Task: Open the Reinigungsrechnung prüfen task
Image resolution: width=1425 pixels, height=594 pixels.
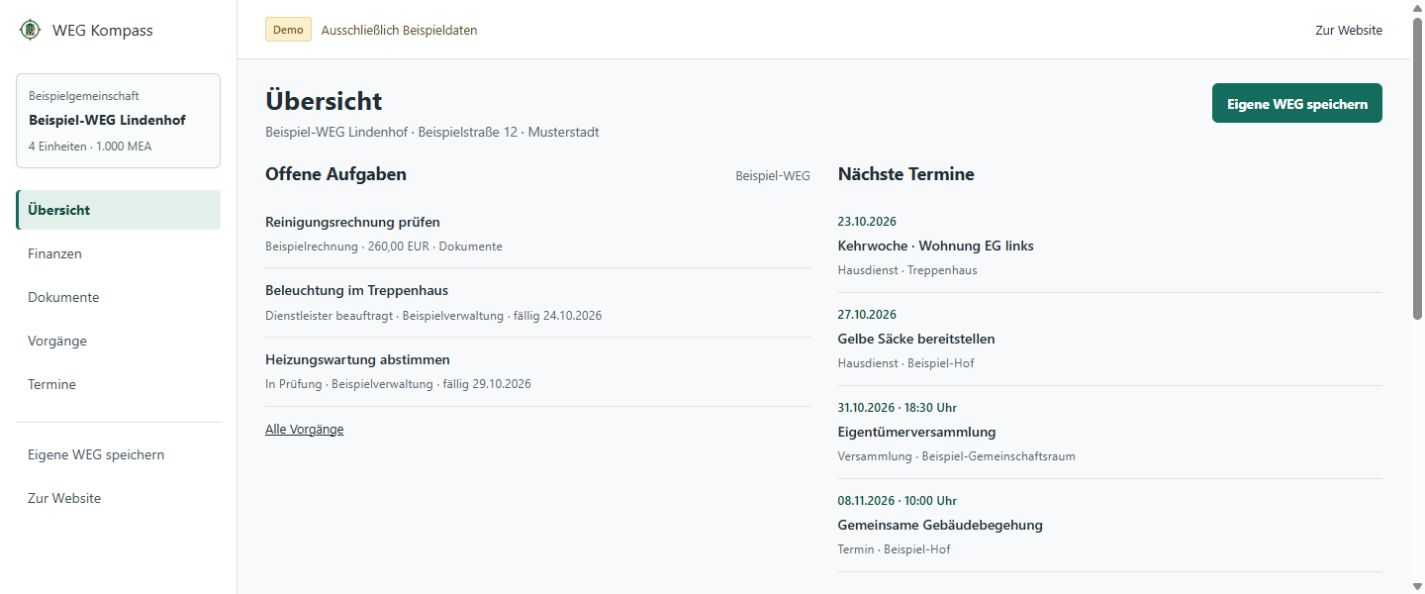Action: (538, 234)
